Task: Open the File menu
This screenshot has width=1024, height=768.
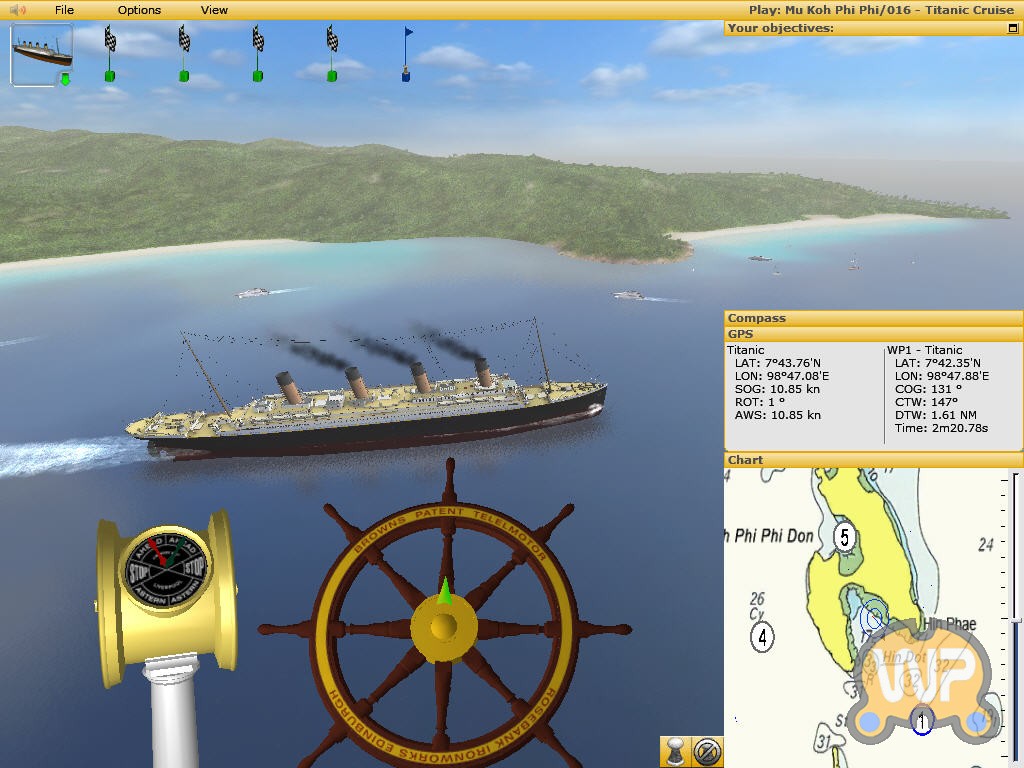Action: pyautogui.click(x=64, y=10)
